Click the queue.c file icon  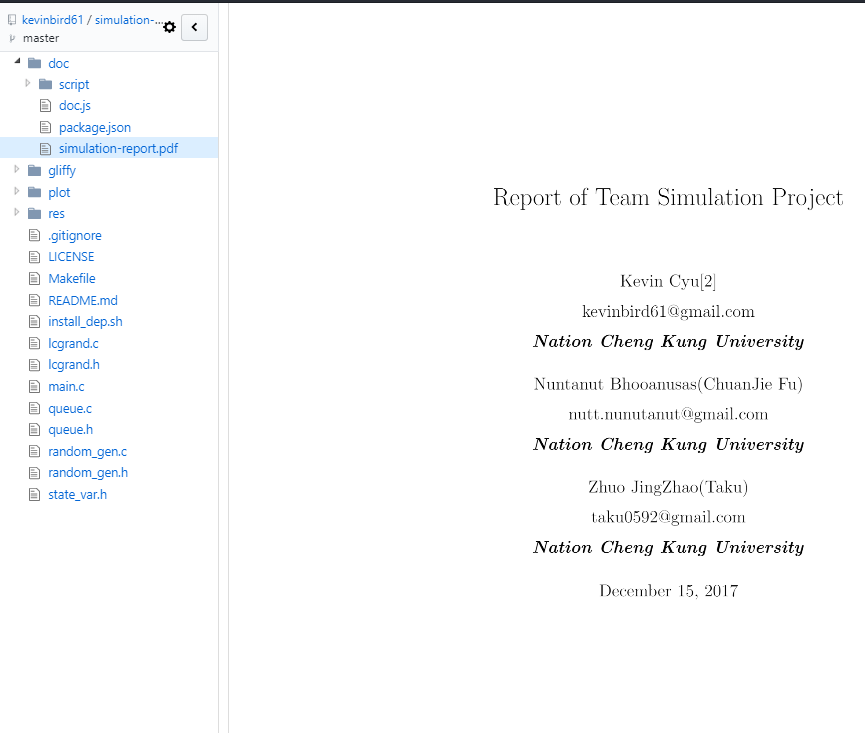pyautogui.click(x=34, y=409)
